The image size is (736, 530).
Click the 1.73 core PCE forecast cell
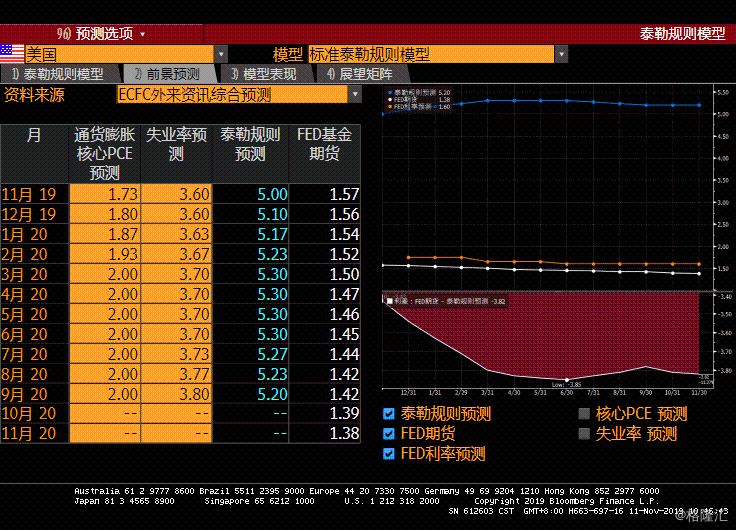click(104, 194)
